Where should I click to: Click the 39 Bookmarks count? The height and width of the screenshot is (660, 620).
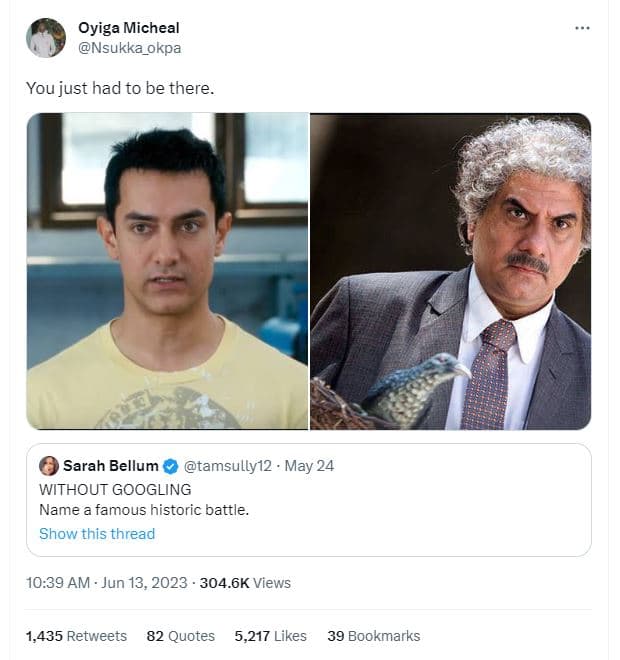(373, 636)
